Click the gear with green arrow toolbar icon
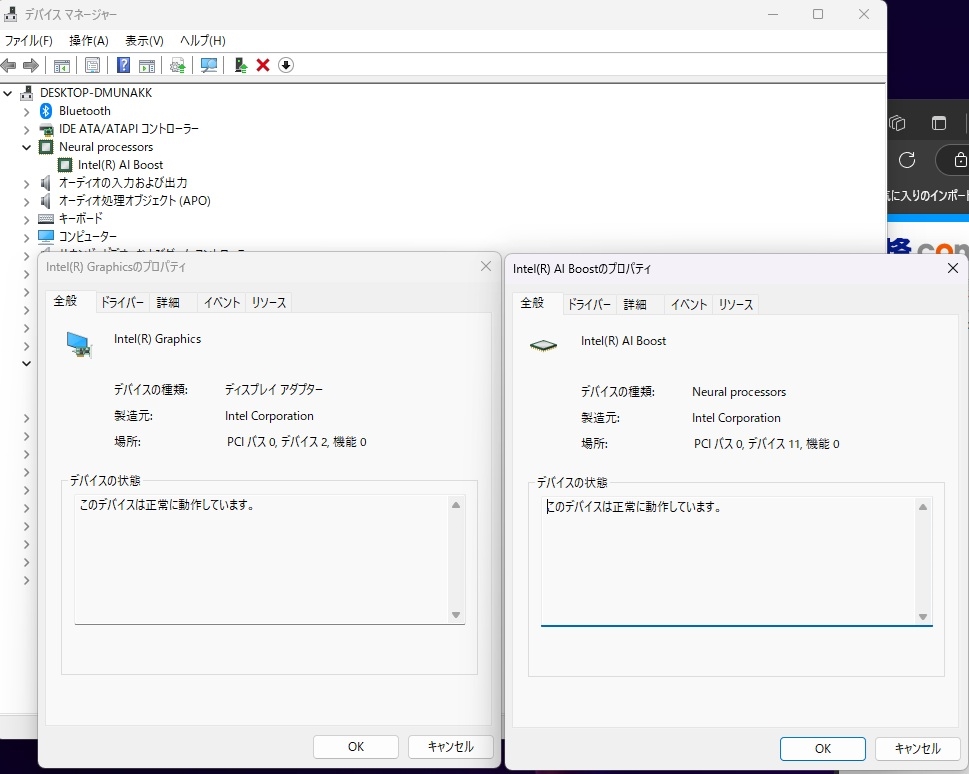This screenshot has width=969, height=774. (x=178, y=66)
